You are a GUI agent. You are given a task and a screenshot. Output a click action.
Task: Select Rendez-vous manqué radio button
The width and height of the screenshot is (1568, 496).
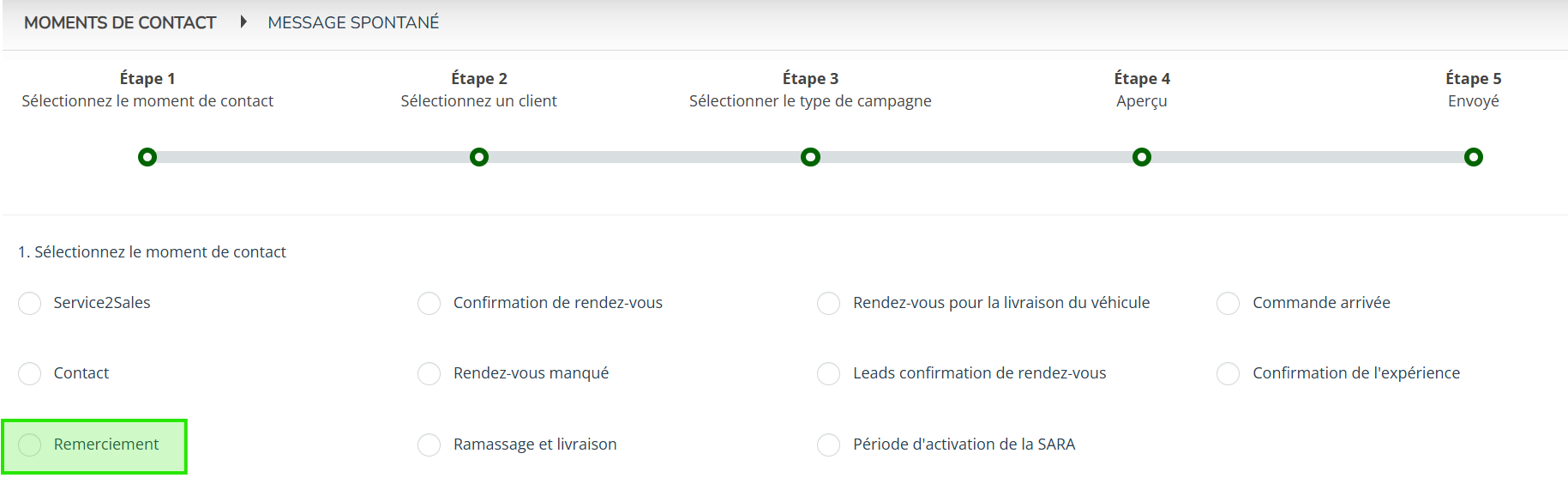click(x=430, y=374)
